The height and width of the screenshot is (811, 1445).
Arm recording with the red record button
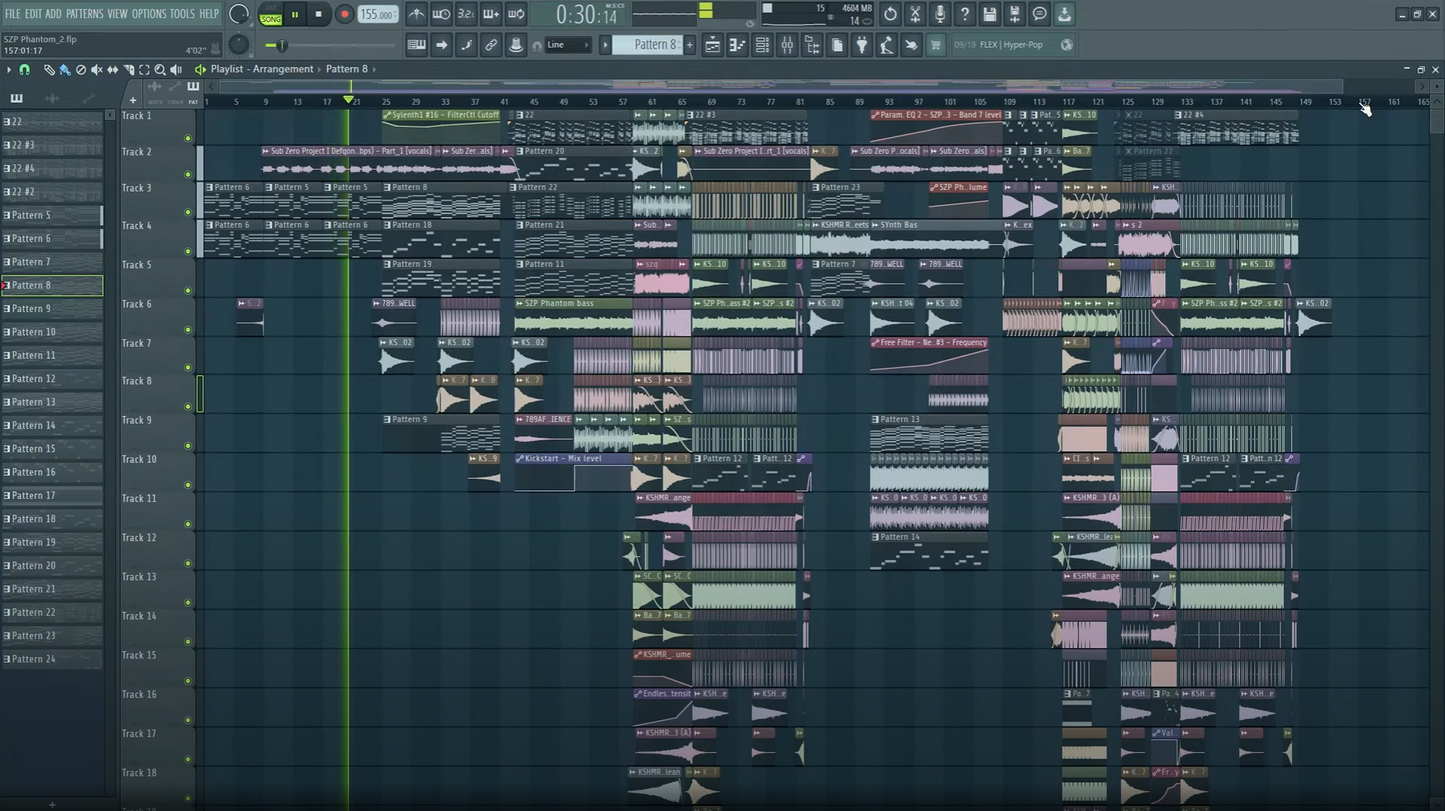click(x=344, y=14)
